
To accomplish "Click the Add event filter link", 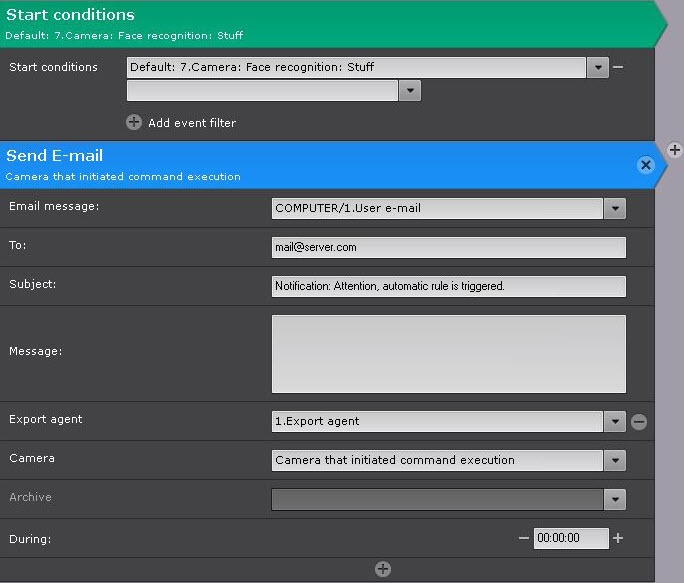I will (x=192, y=123).
